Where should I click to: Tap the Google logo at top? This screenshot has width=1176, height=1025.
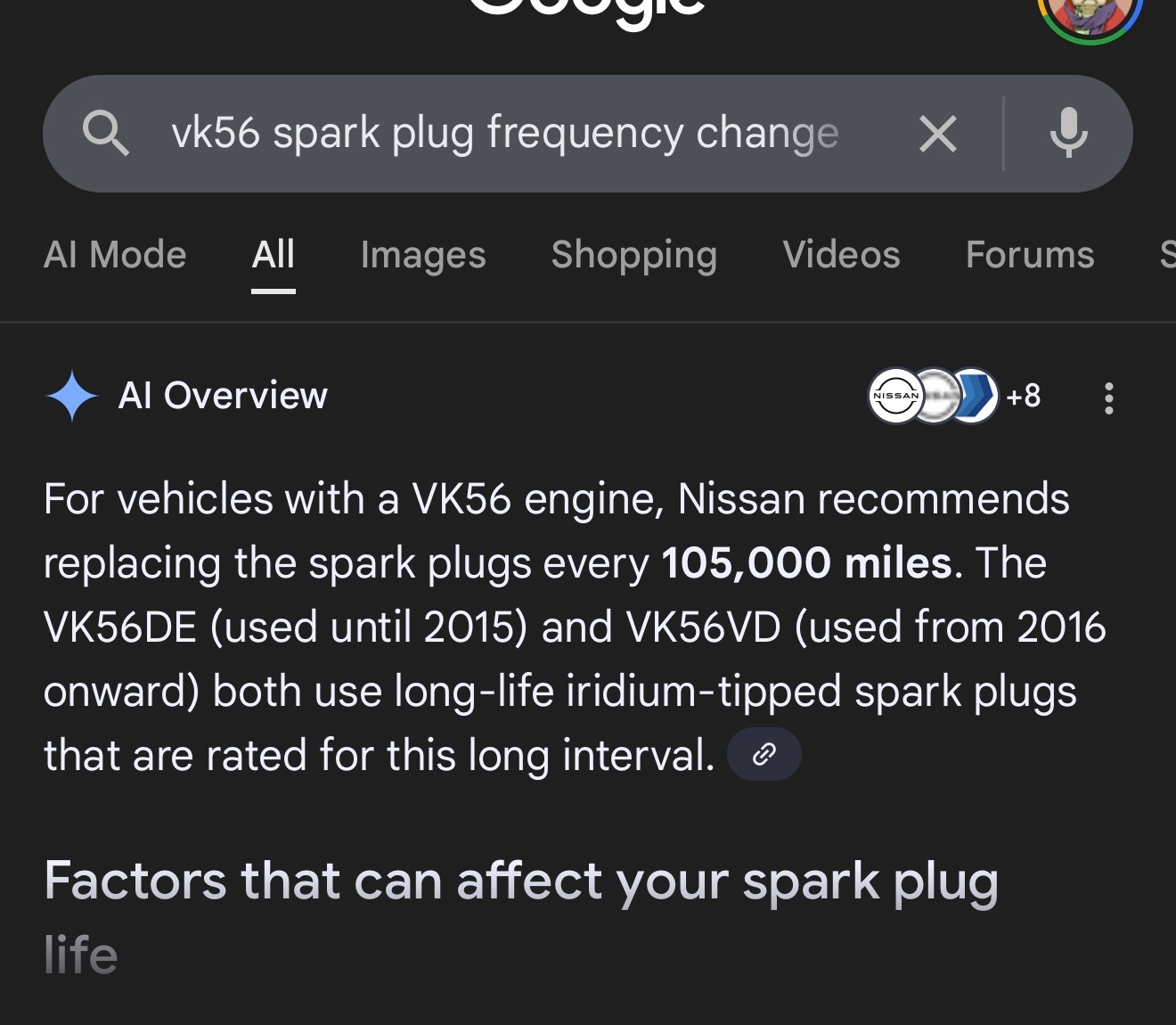coord(585,9)
